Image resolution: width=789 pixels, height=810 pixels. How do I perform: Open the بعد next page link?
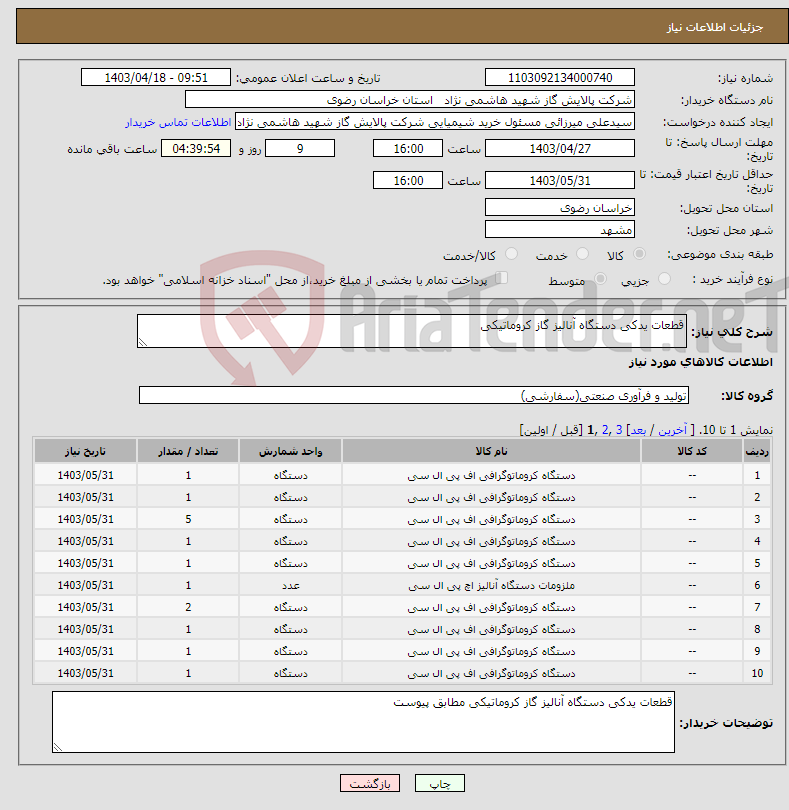pyautogui.click(x=638, y=430)
